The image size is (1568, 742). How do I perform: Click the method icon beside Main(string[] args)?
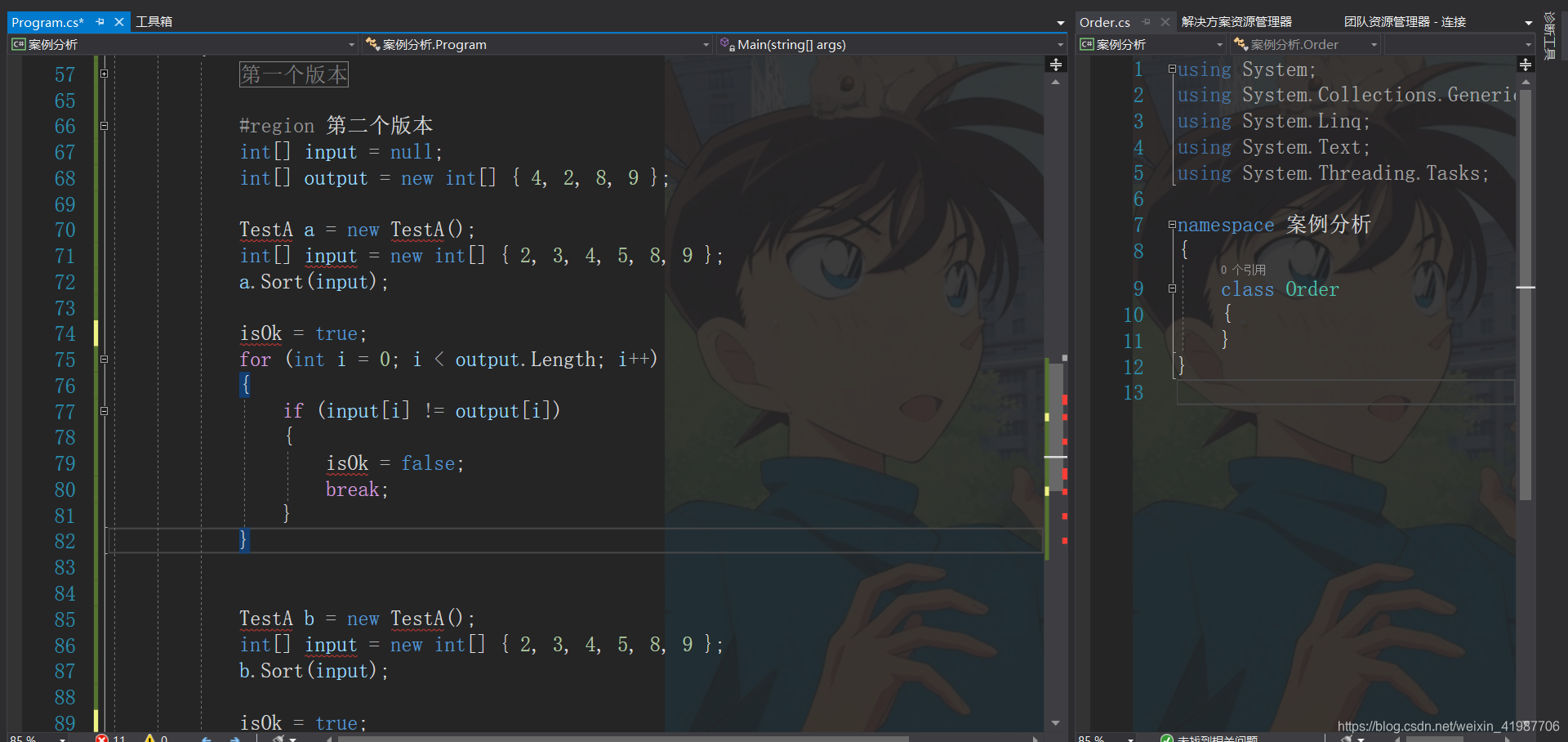[x=727, y=44]
